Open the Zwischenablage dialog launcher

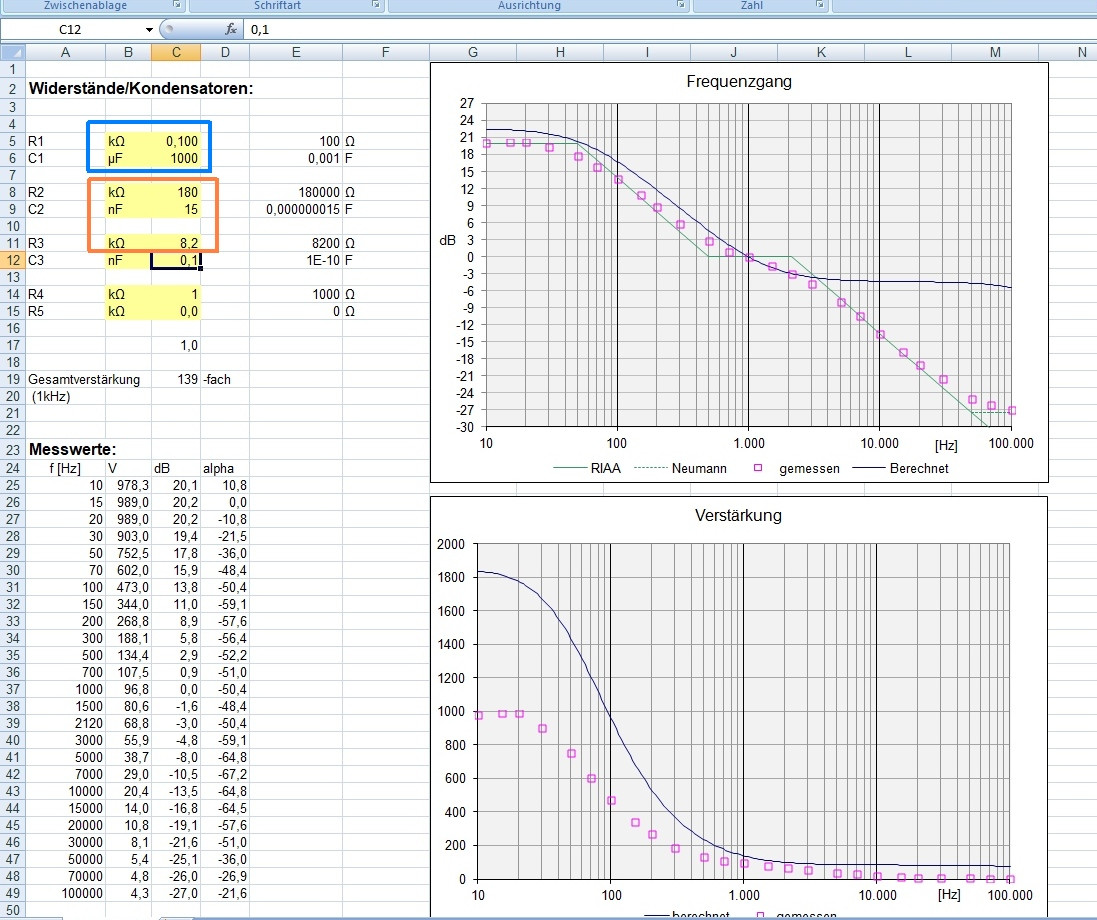[177, 5]
